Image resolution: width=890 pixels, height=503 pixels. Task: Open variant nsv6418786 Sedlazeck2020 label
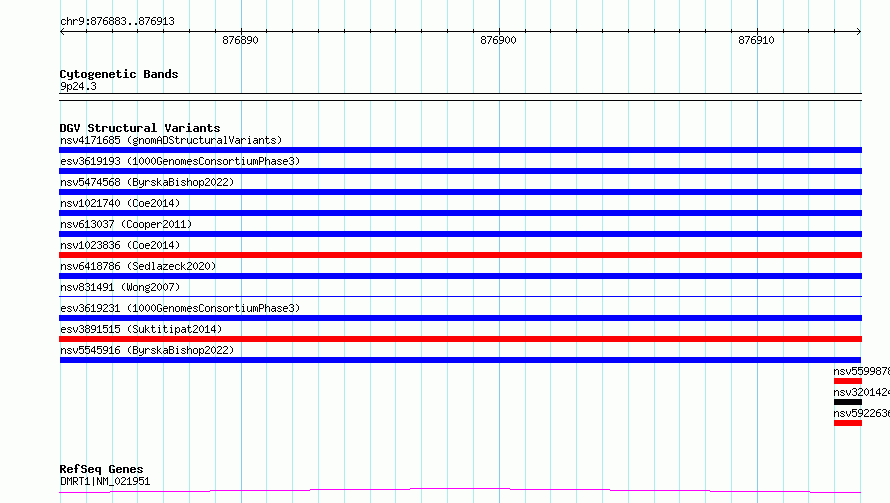pos(138,266)
